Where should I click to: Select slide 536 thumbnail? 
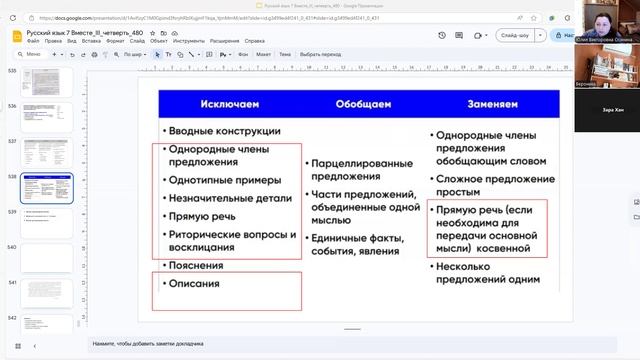[x=47, y=118]
